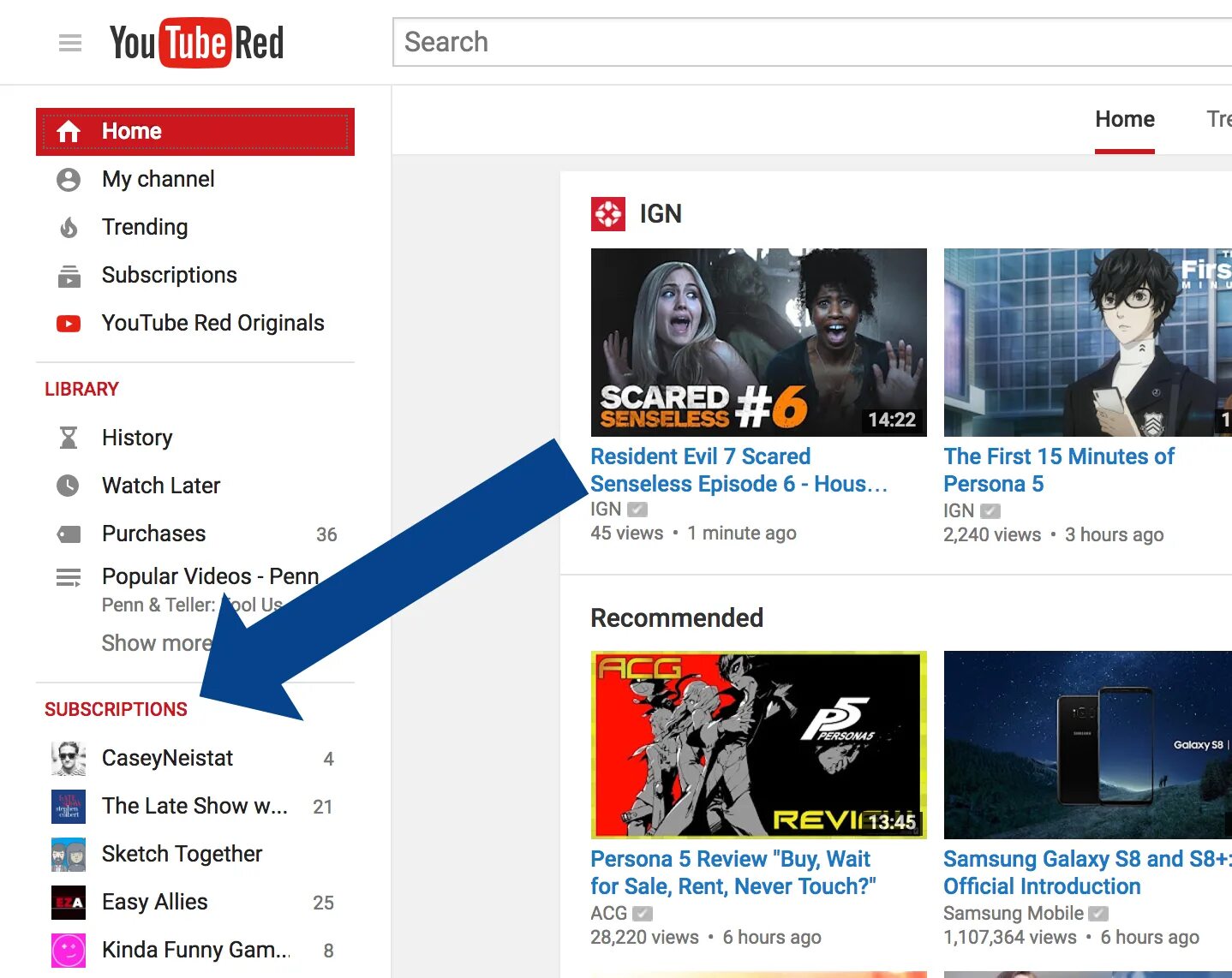Click the Late Show unread count 21

pos(323,808)
